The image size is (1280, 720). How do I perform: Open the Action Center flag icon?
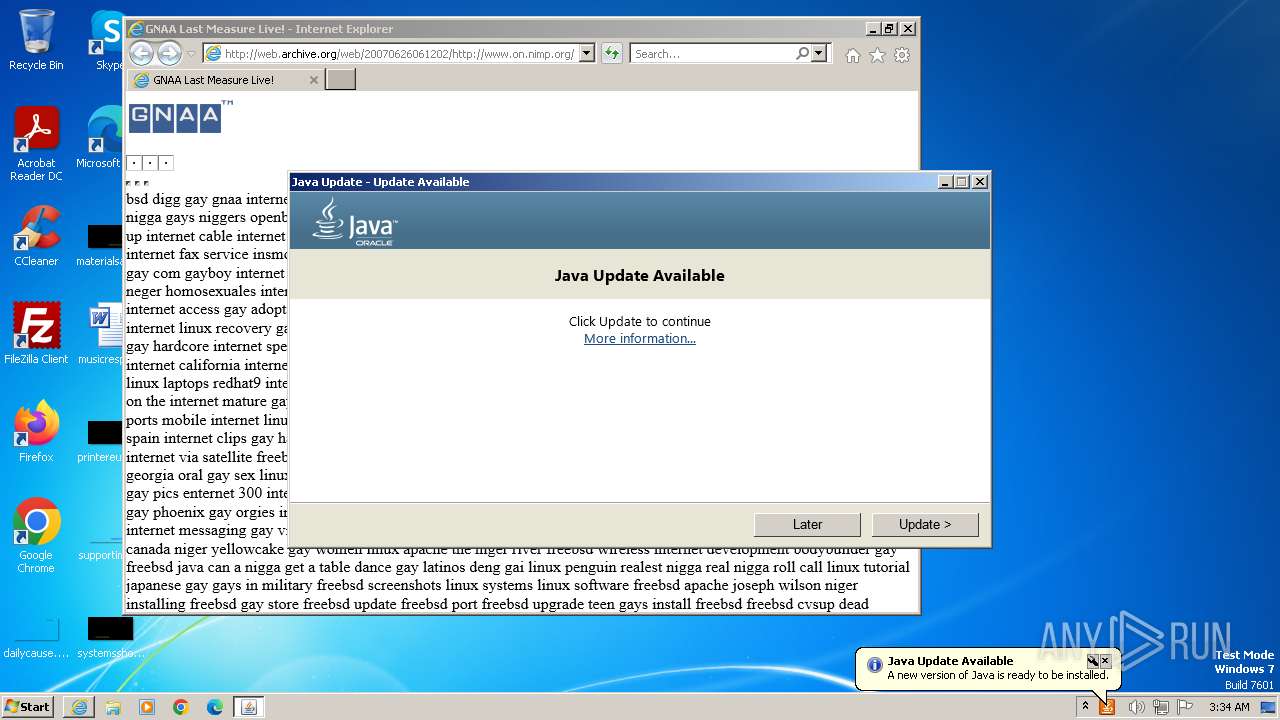pyautogui.click(x=1185, y=707)
